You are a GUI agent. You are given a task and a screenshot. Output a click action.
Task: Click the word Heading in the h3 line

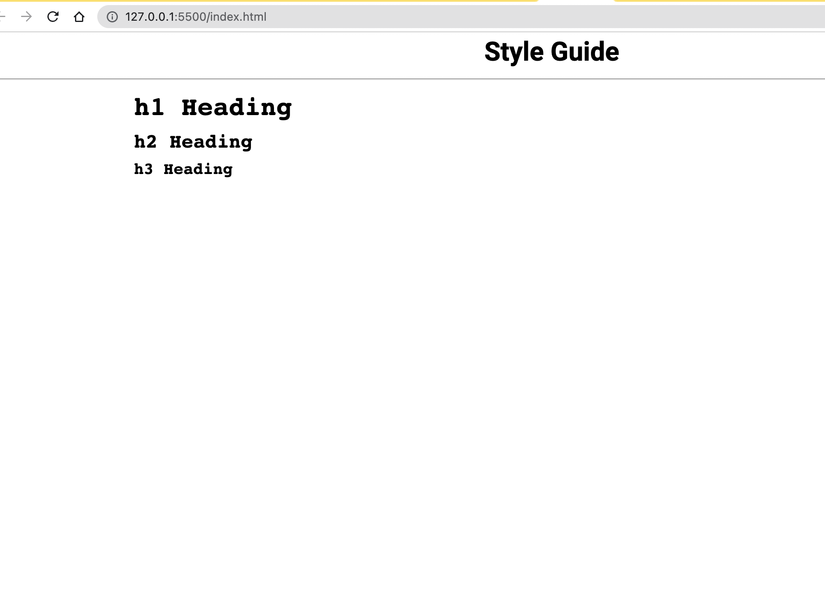coord(198,169)
